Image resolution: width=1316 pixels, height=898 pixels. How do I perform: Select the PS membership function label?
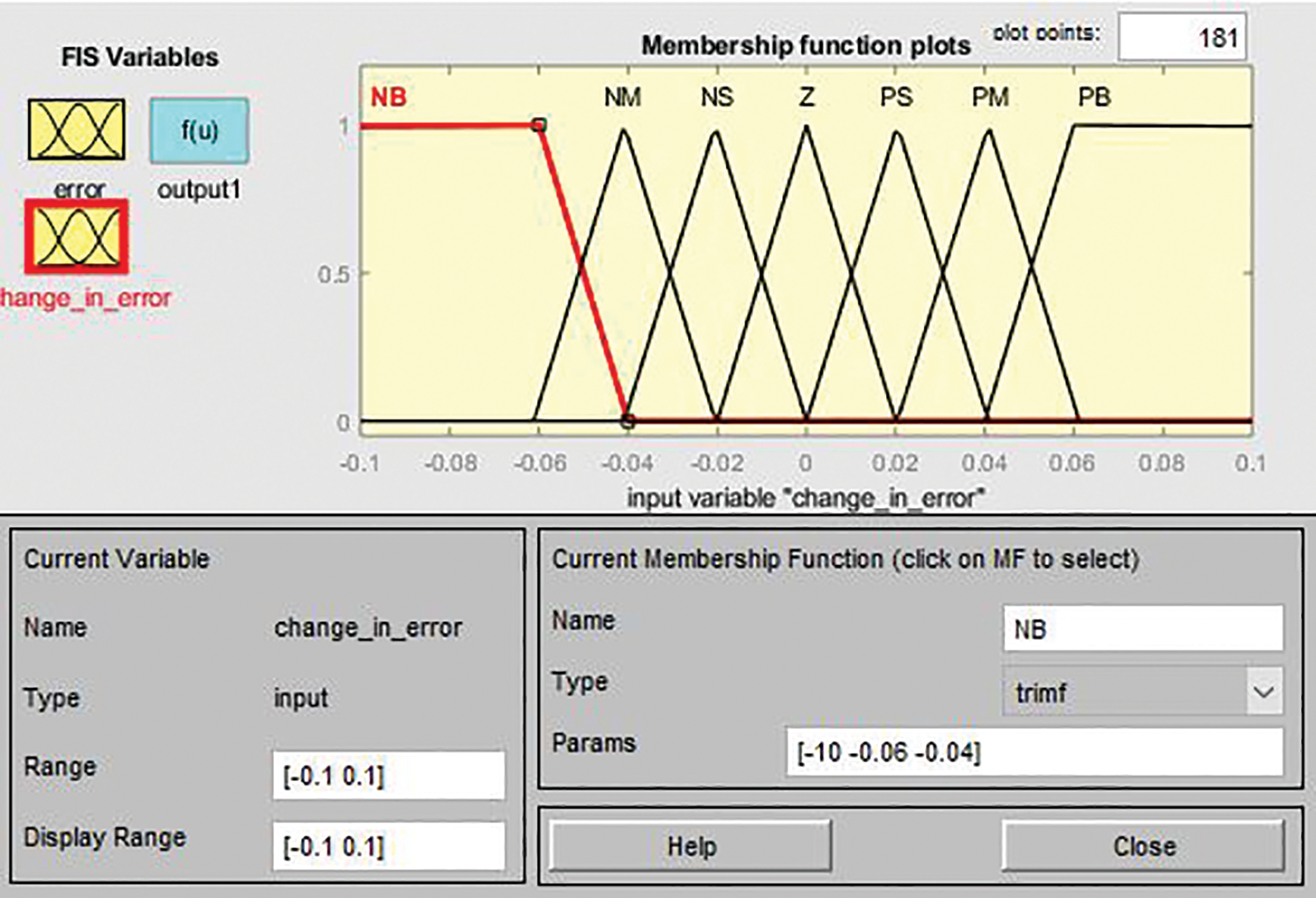point(896,97)
